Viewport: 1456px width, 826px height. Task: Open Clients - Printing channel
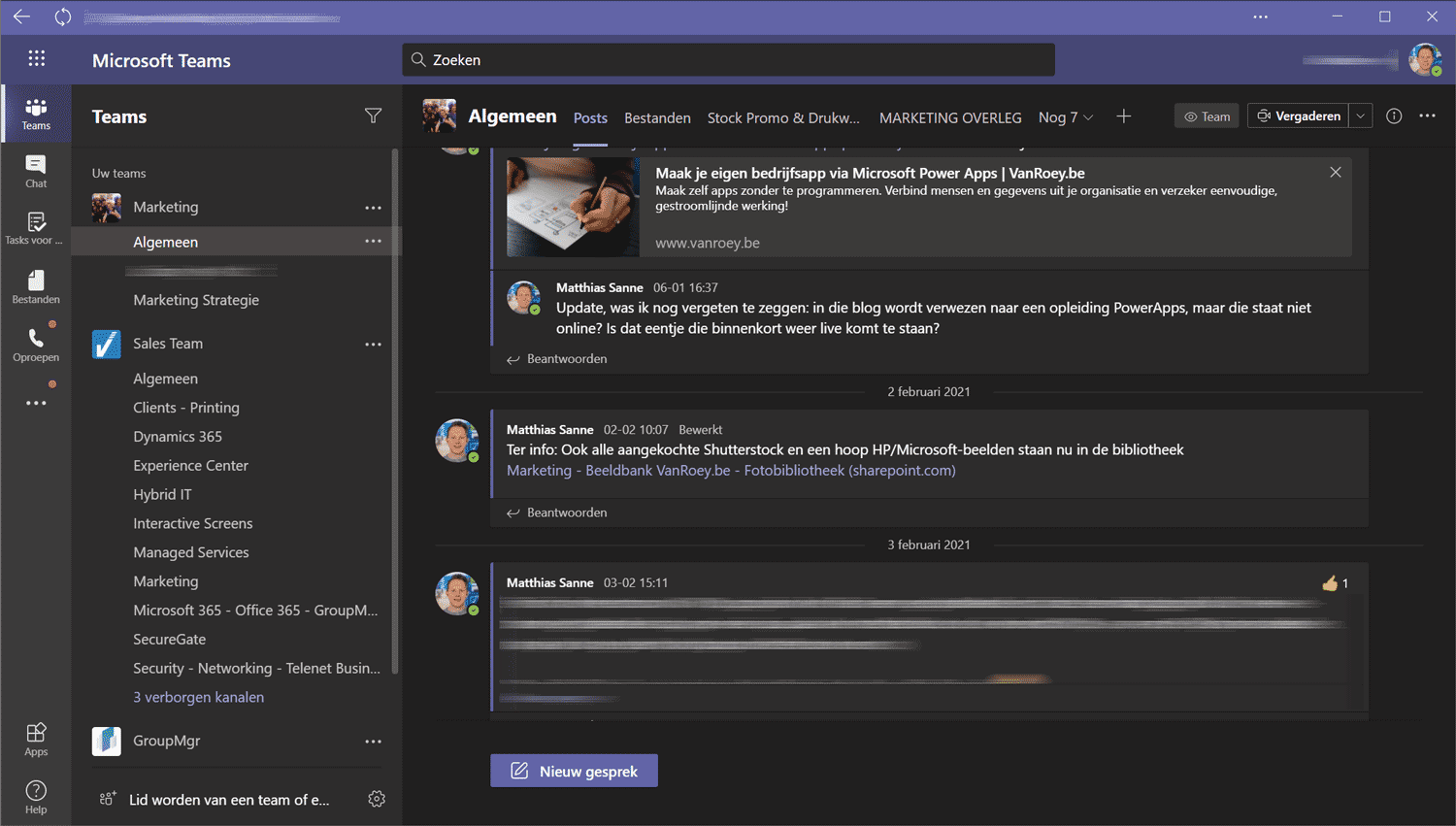[x=186, y=408]
